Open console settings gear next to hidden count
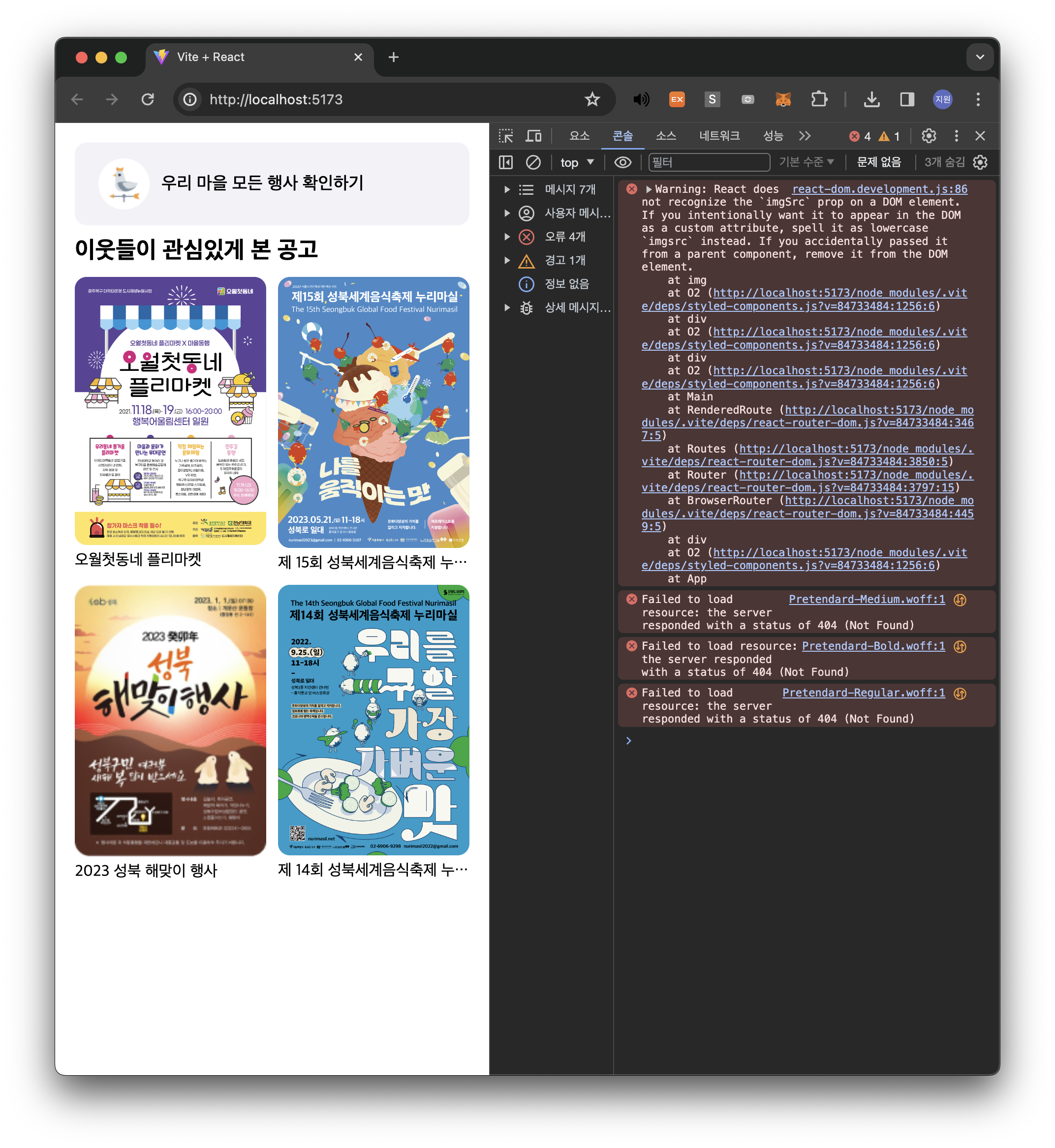 tap(980, 163)
